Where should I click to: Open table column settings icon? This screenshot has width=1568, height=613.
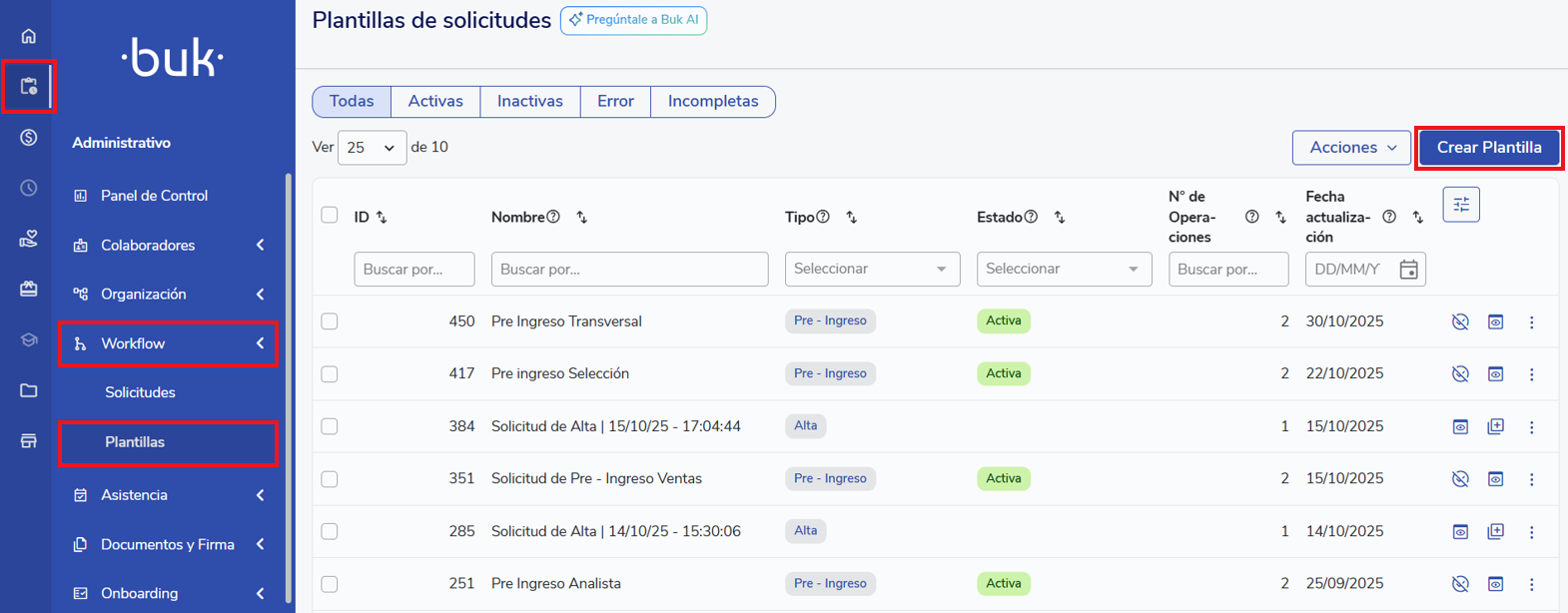(x=1460, y=205)
